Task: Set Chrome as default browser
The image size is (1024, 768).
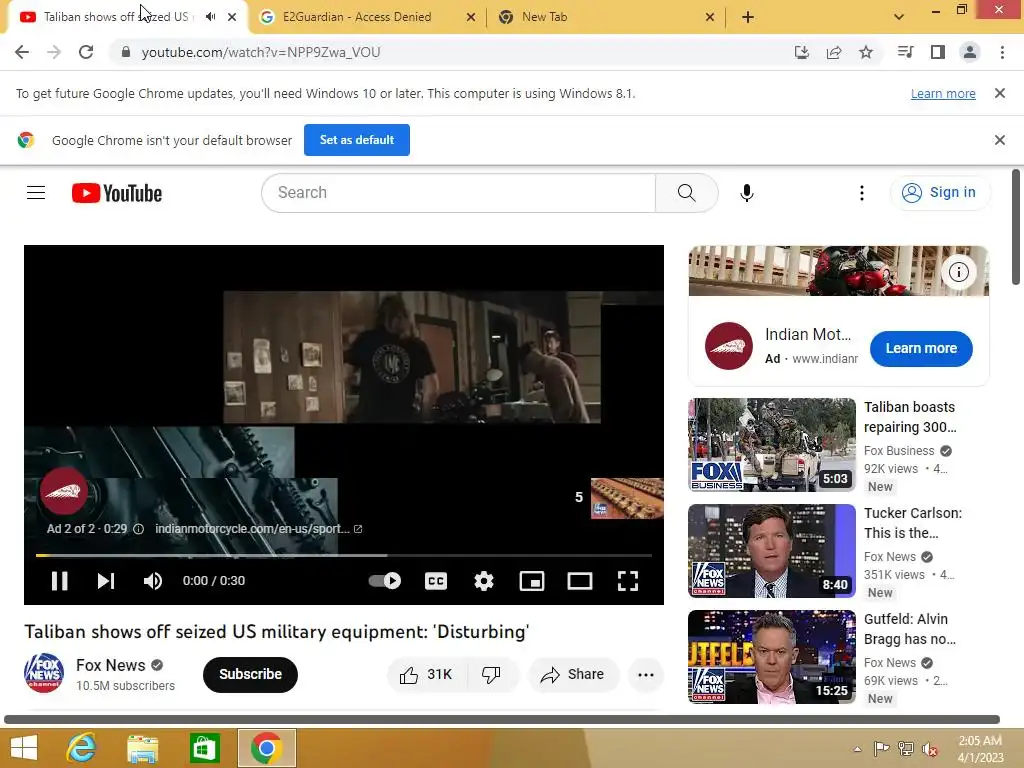Action: pyautogui.click(x=357, y=140)
